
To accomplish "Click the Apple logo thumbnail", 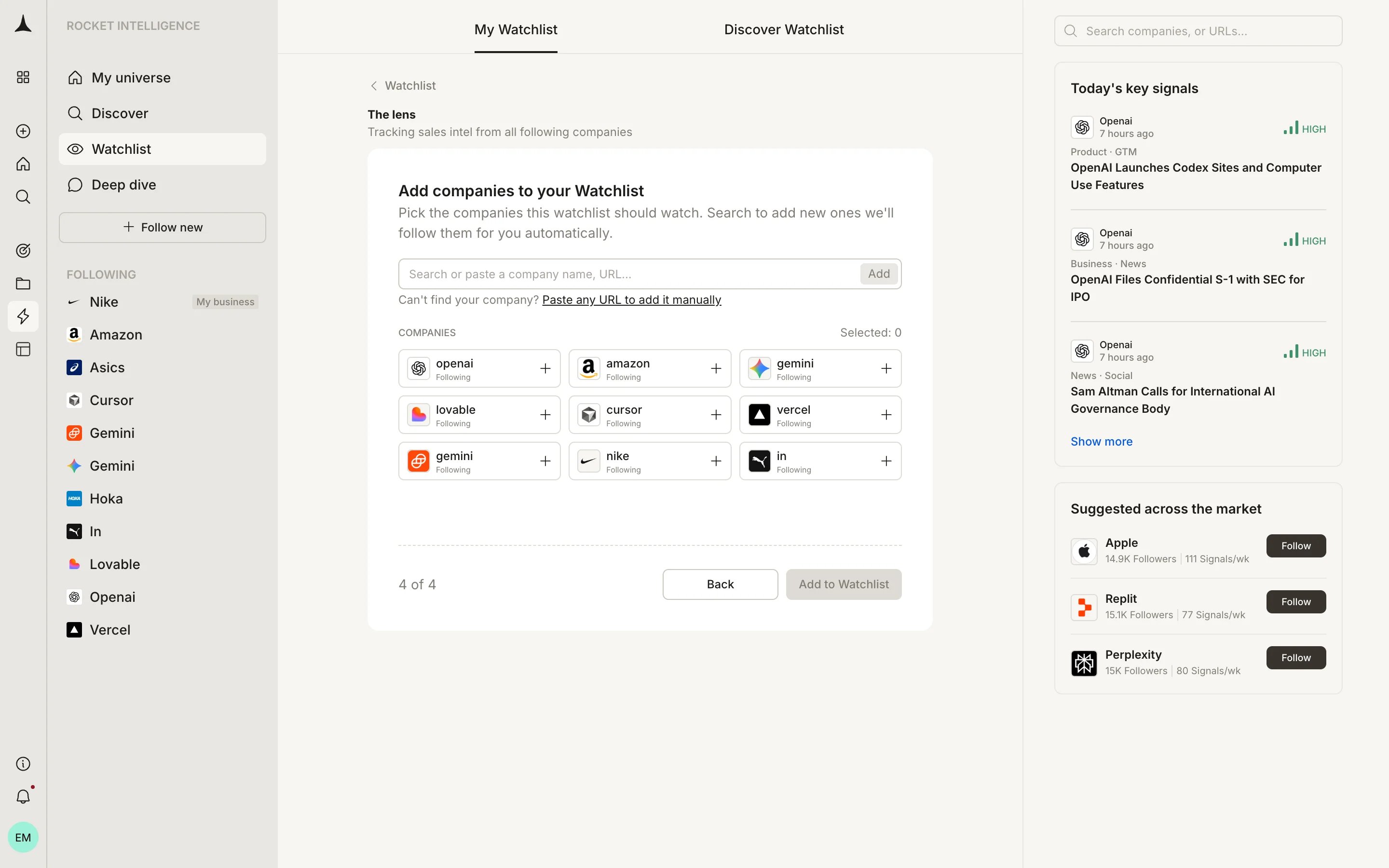I will click(x=1084, y=551).
